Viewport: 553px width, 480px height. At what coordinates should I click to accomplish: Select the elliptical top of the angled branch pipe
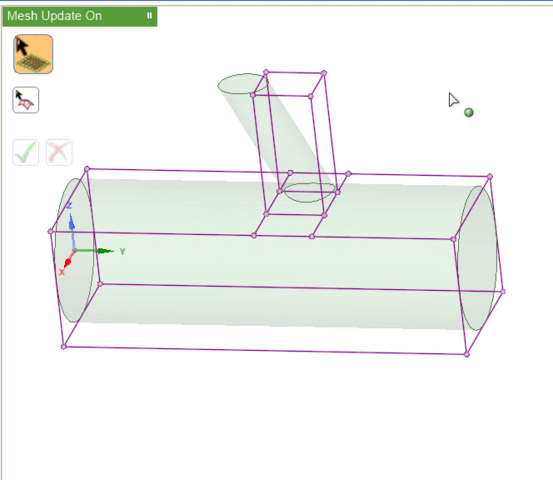tap(243, 84)
